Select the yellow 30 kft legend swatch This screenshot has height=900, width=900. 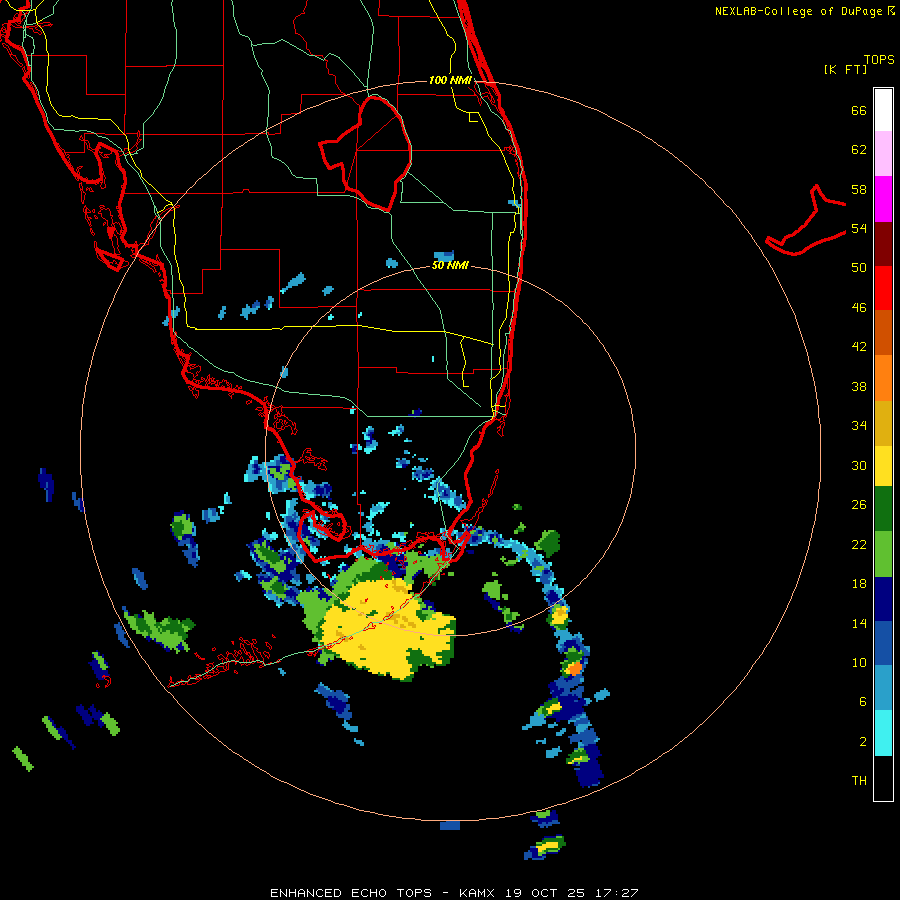coord(883,466)
